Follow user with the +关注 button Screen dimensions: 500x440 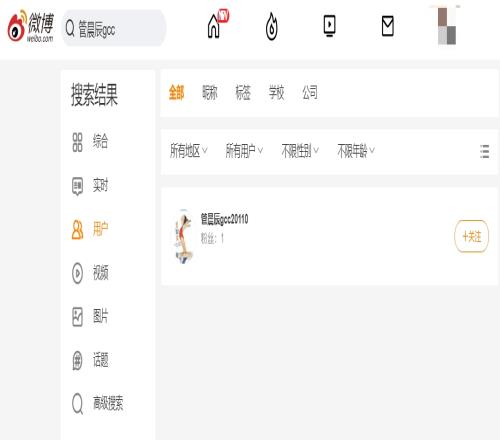coord(472,236)
